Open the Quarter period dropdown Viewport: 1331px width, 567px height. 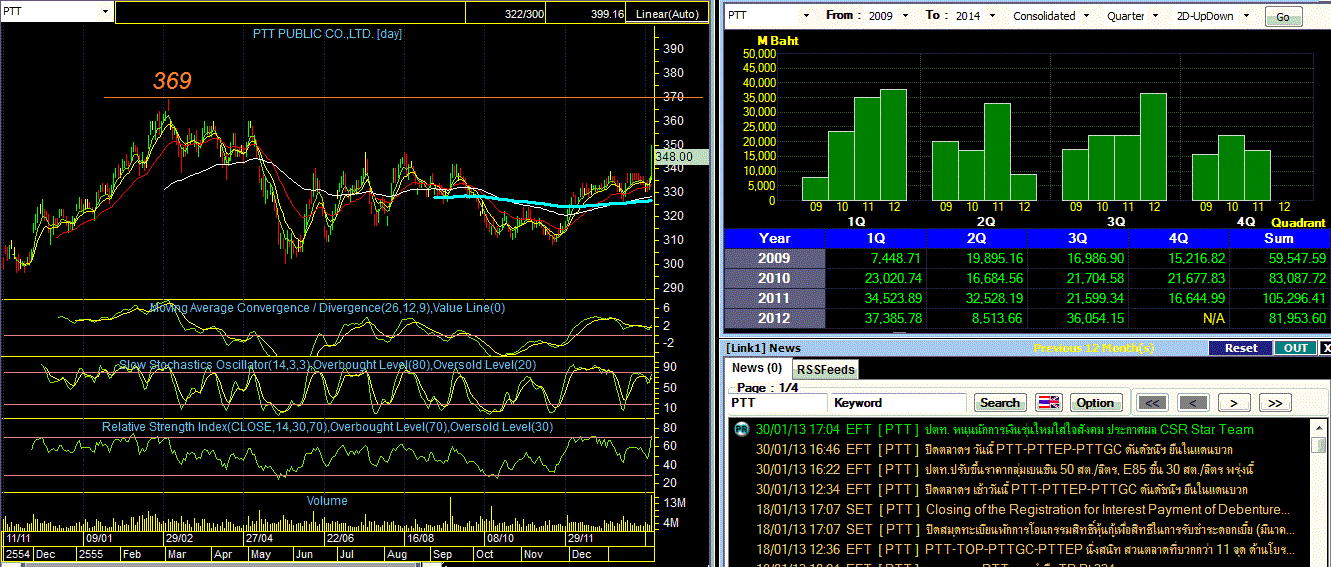pos(1156,16)
